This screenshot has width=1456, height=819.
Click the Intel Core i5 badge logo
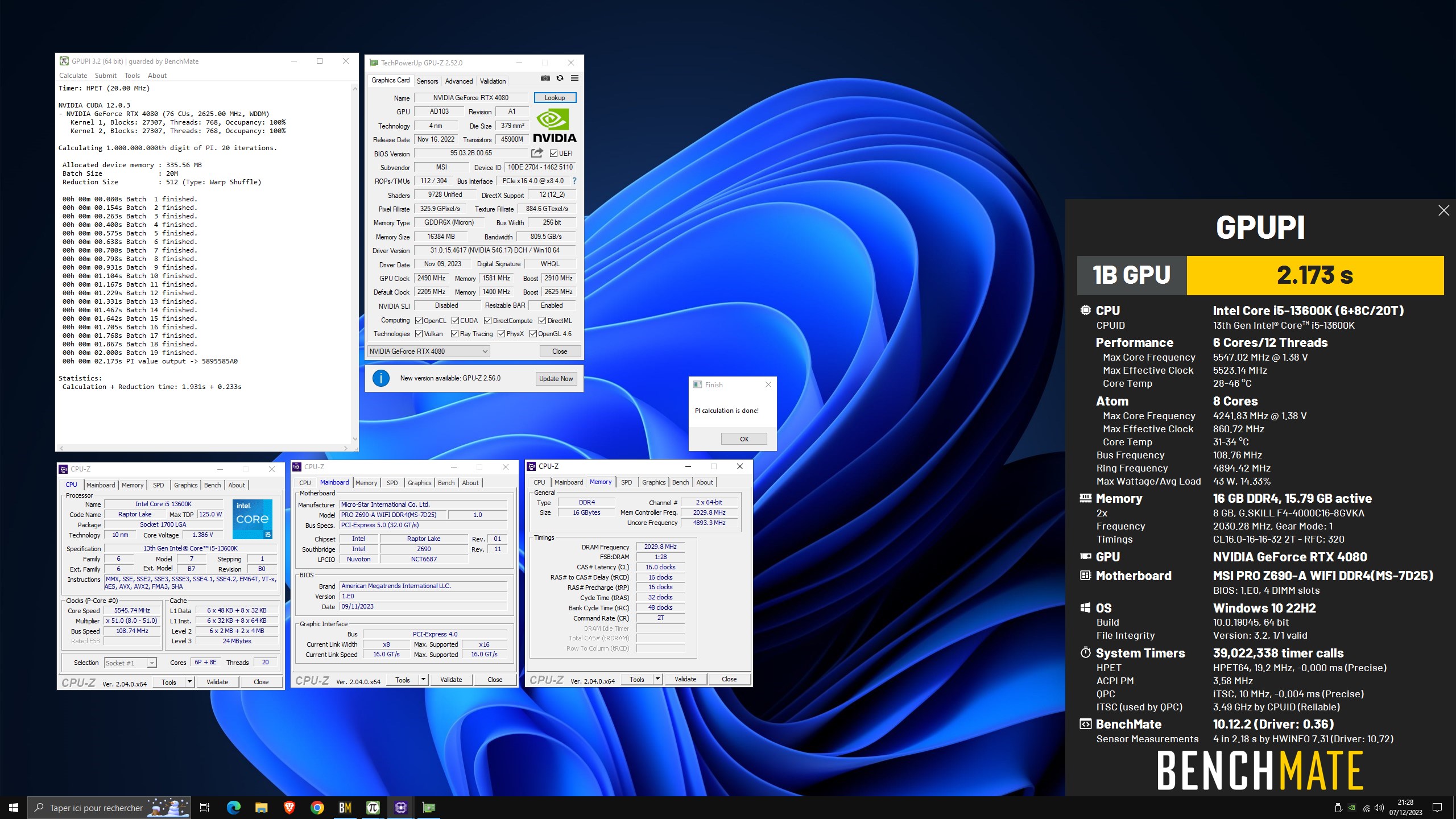pos(253,519)
